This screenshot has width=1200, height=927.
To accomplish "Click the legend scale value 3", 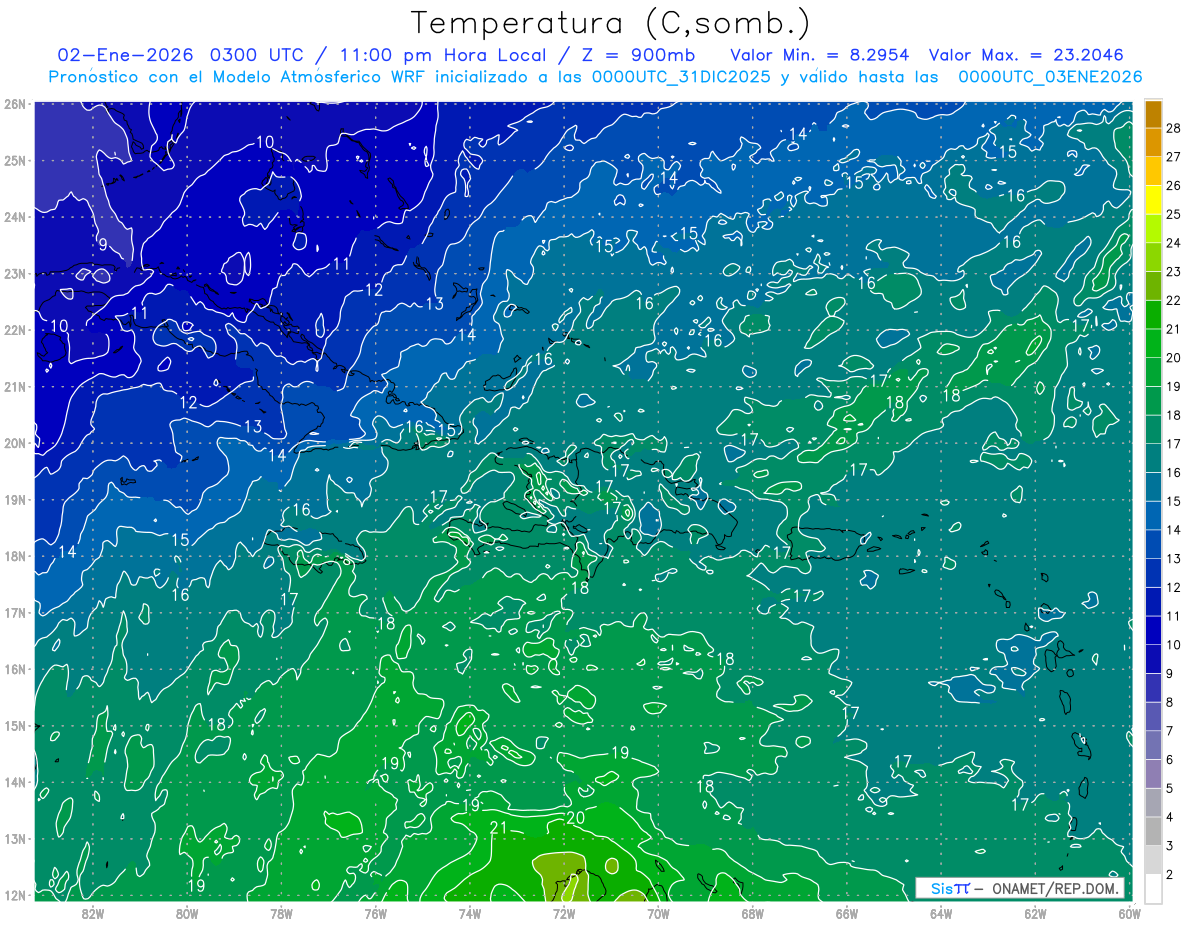I will [1170, 846].
